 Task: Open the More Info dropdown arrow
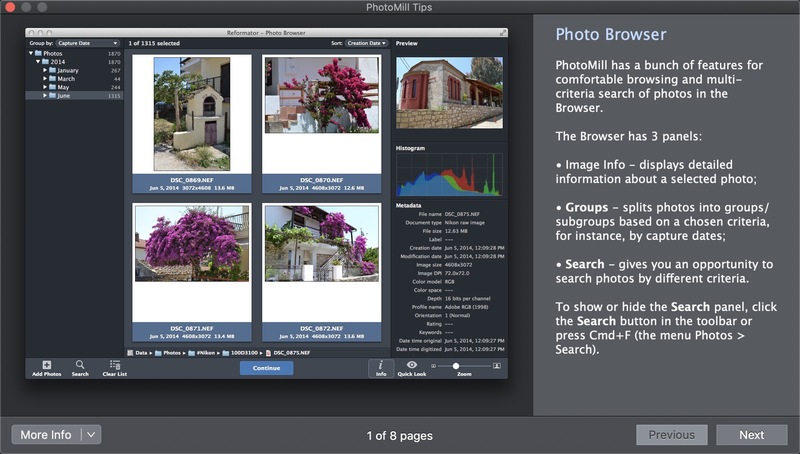(x=91, y=435)
